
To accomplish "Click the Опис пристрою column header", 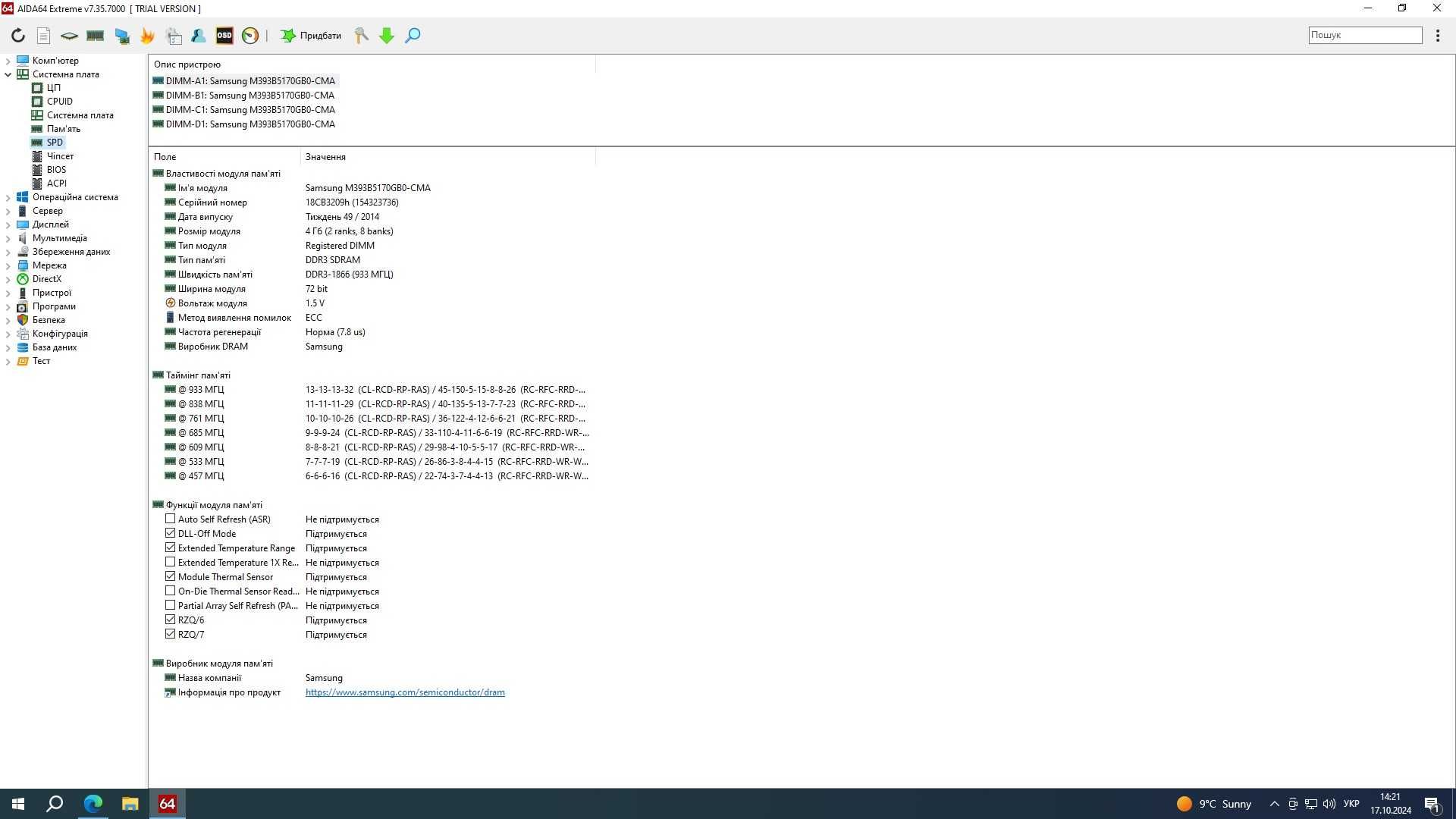I will click(372, 64).
